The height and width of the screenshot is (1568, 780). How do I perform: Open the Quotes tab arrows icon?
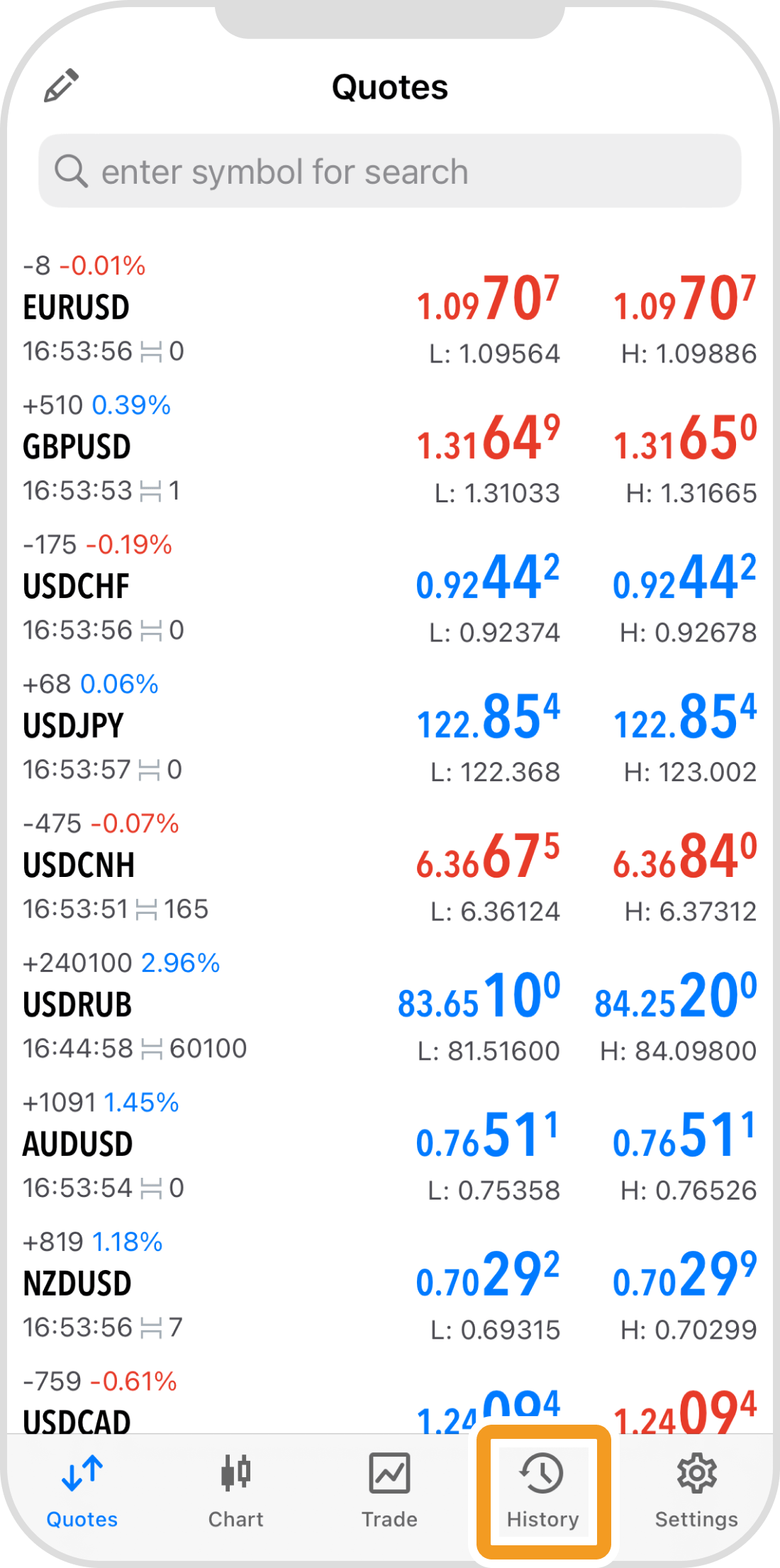click(x=82, y=1473)
